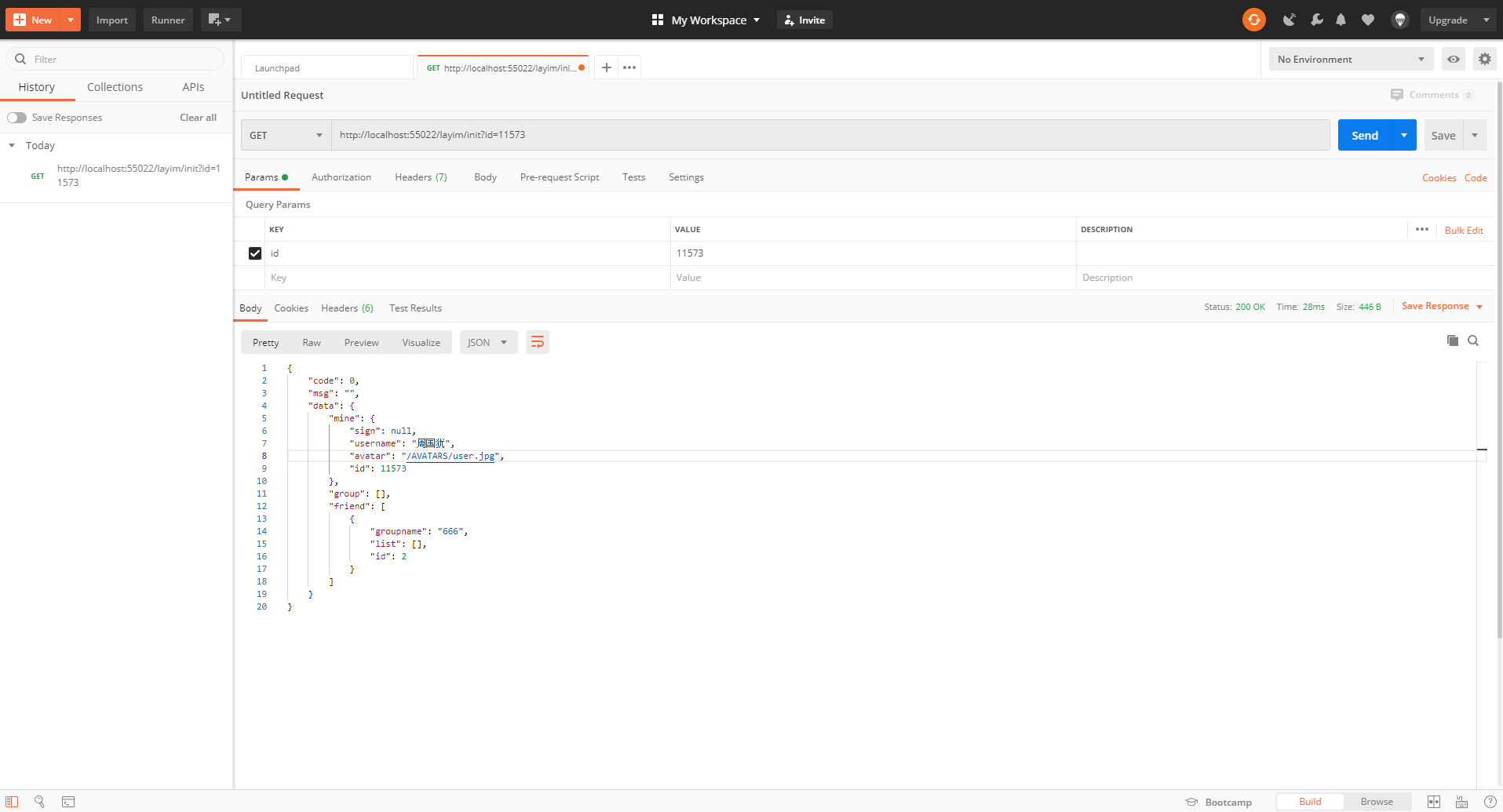This screenshot has width=1503, height=812.
Task: Click the Comments icon
Action: (1397, 95)
